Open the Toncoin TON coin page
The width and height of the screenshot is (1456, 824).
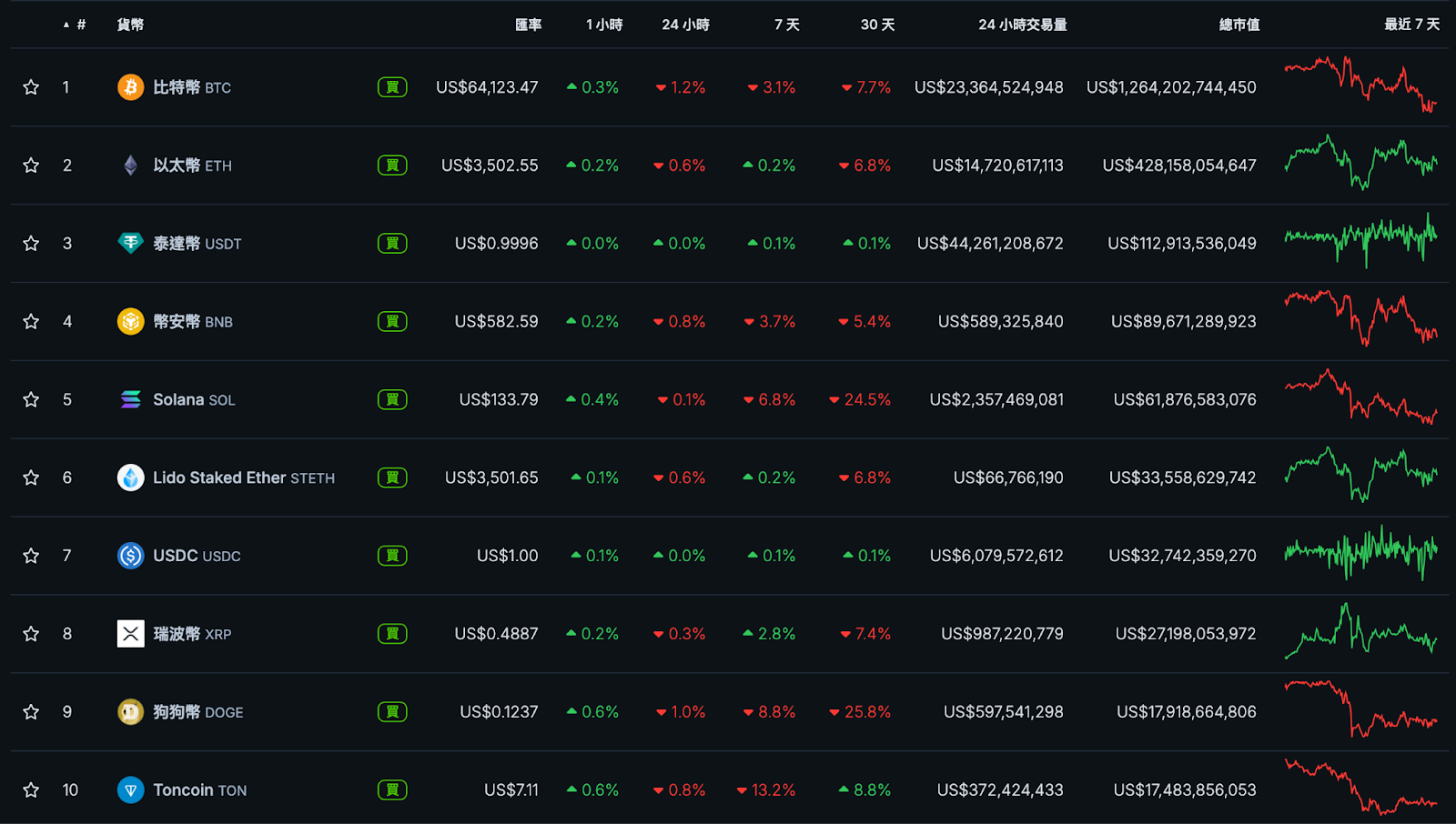(199, 790)
